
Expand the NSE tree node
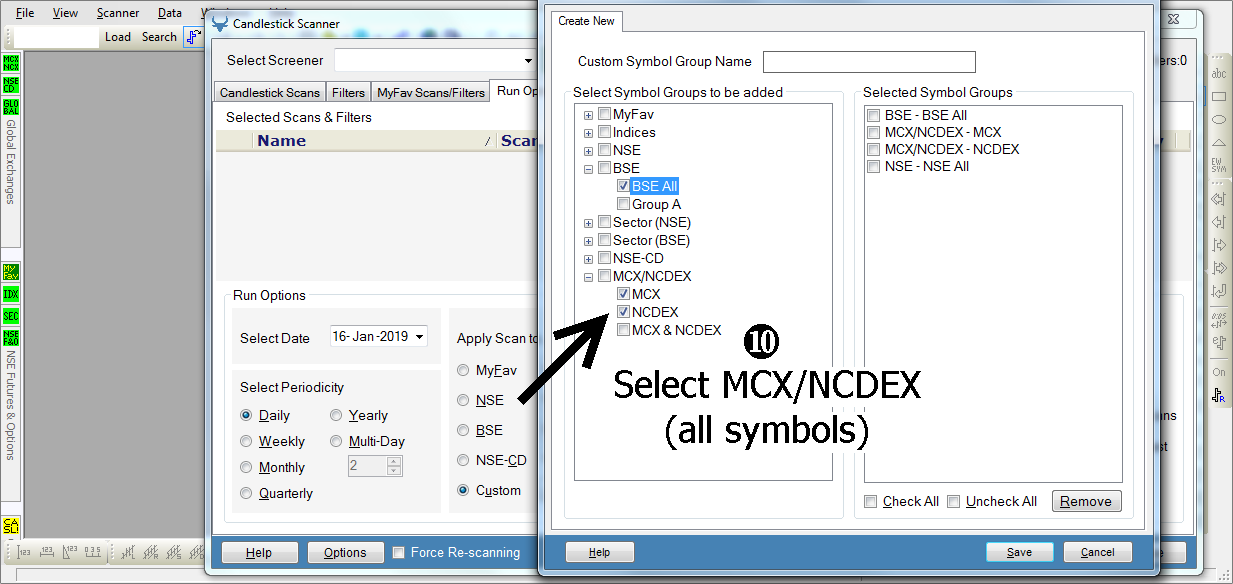click(589, 151)
